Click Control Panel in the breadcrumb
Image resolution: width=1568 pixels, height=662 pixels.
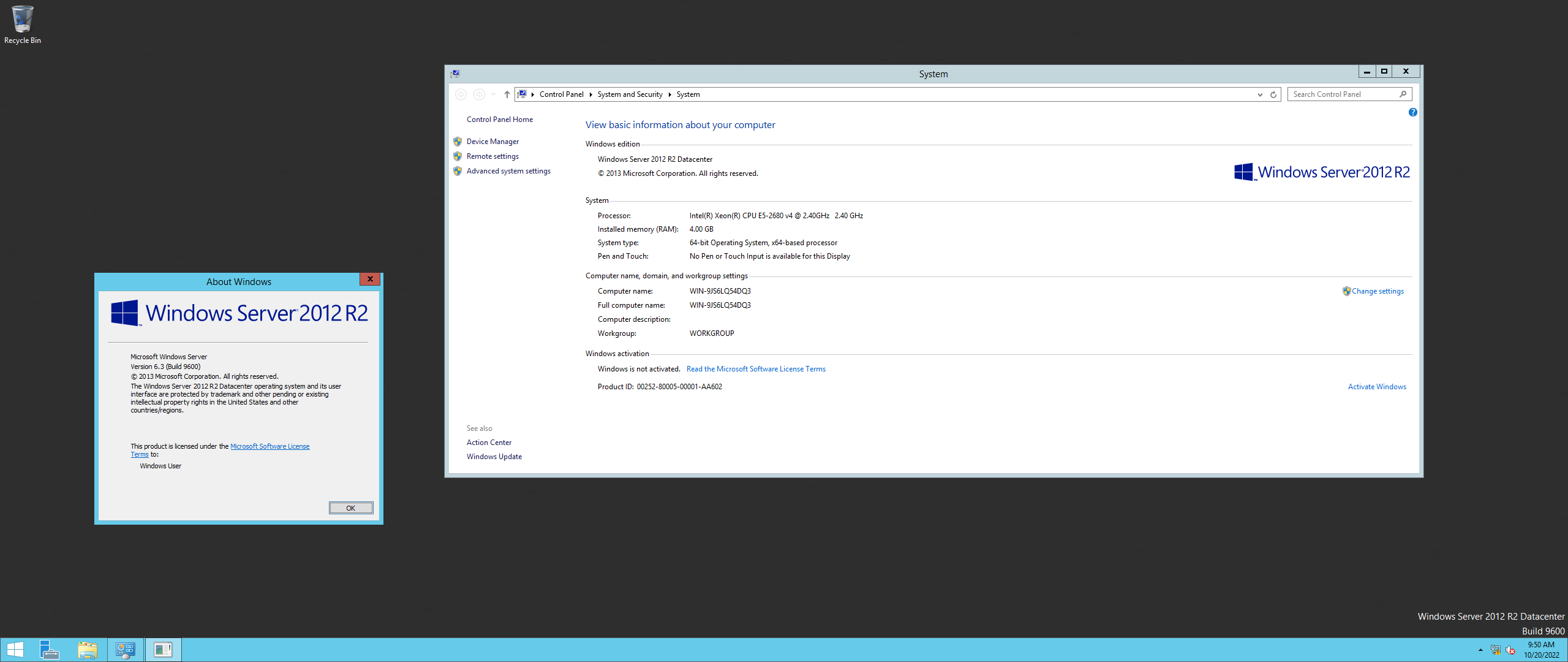(x=561, y=94)
